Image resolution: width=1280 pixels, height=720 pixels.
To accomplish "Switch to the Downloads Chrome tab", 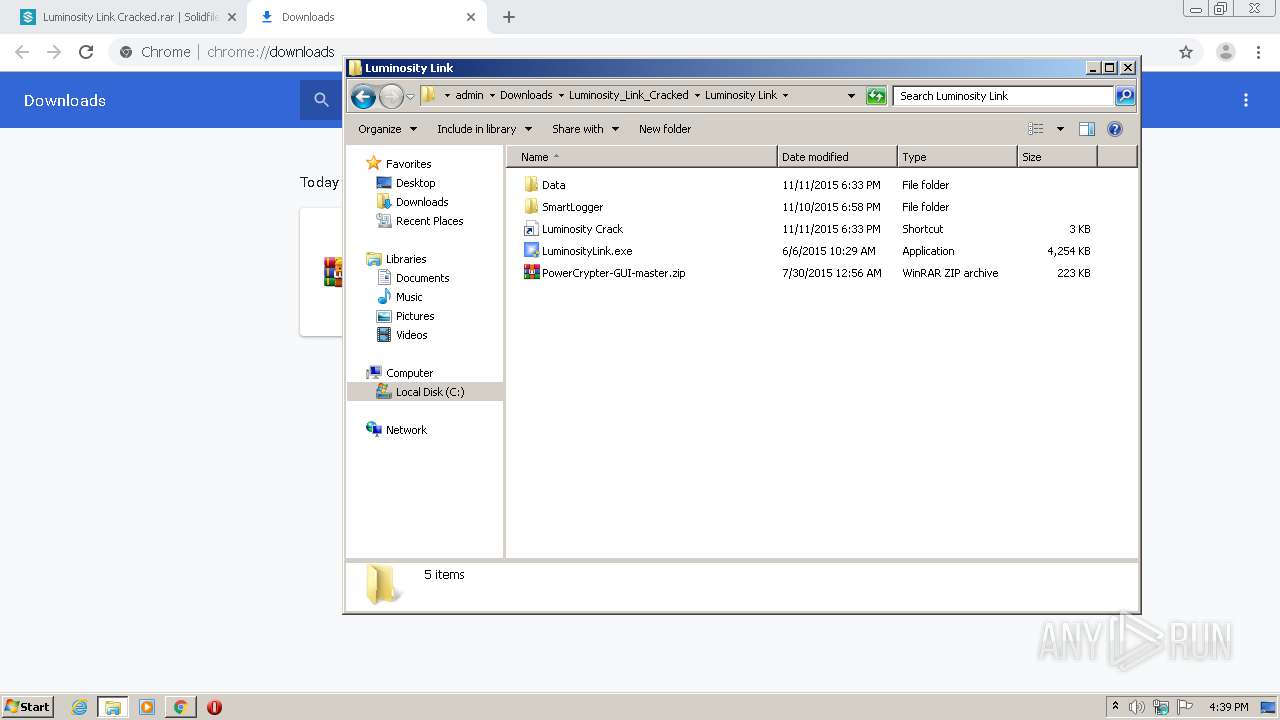I will pos(367,17).
